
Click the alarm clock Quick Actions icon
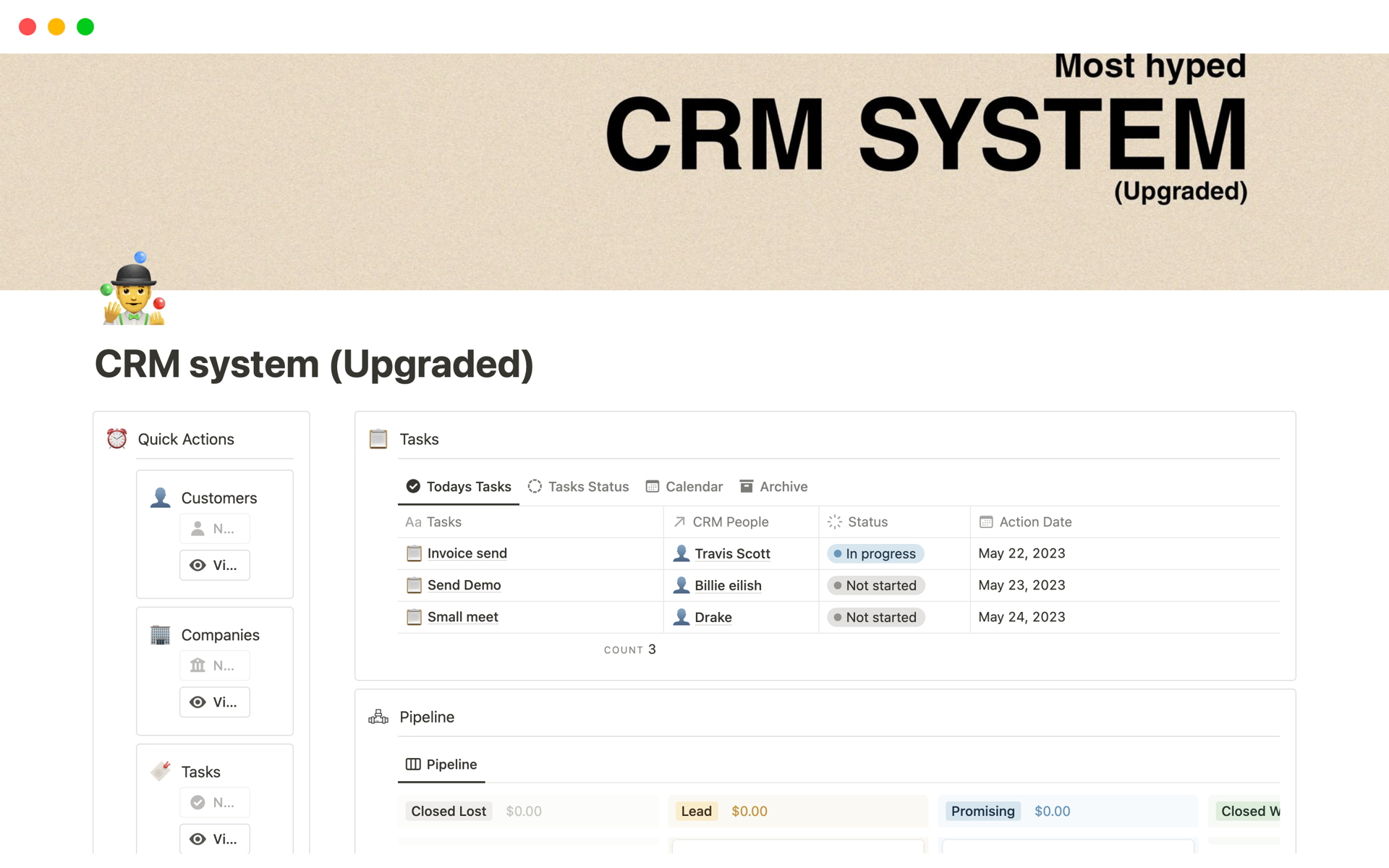click(117, 439)
